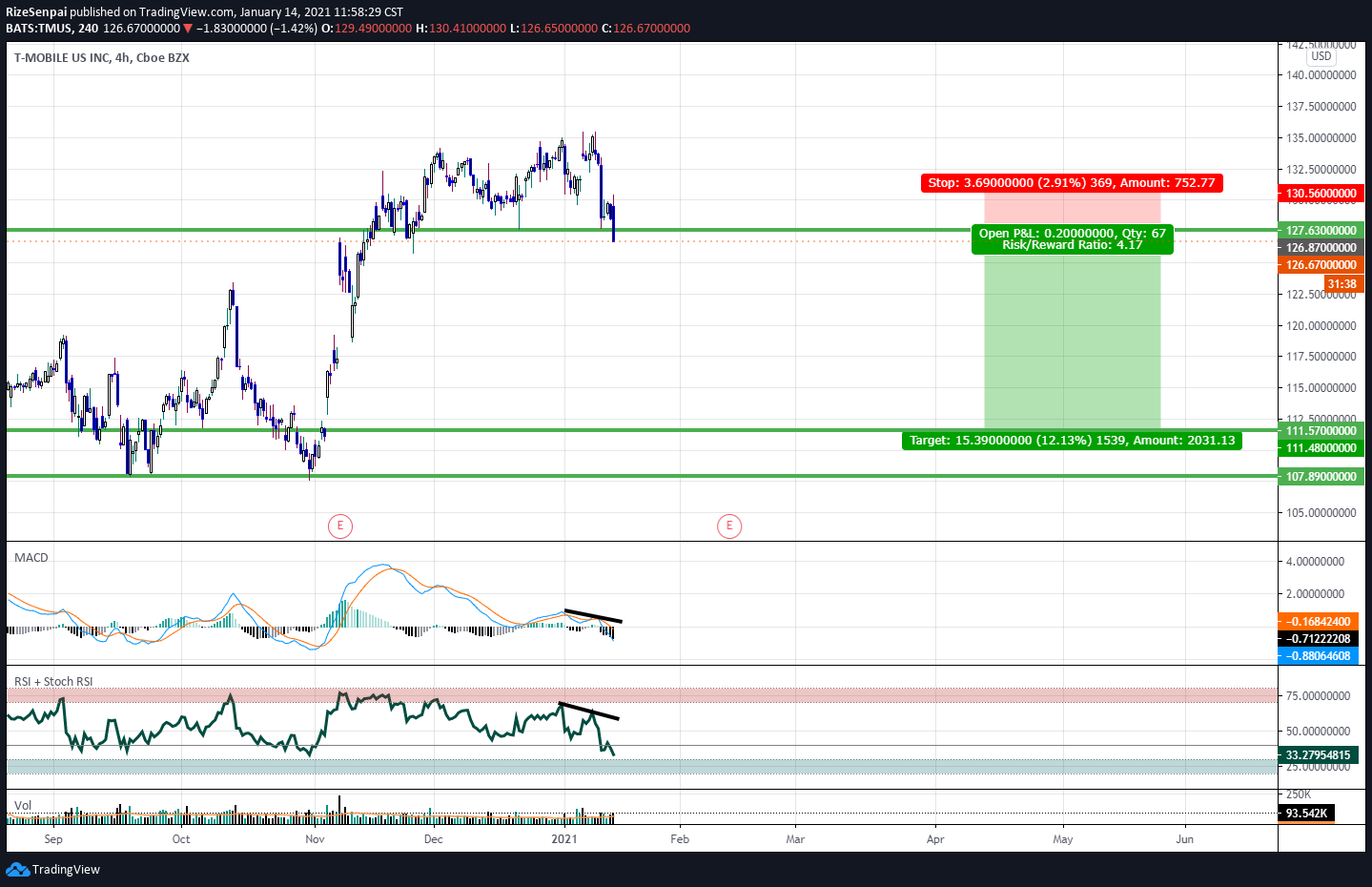This screenshot has width=1372, height=887.
Task: Click the L:126.65000000 low value in header
Action: coord(553,29)
